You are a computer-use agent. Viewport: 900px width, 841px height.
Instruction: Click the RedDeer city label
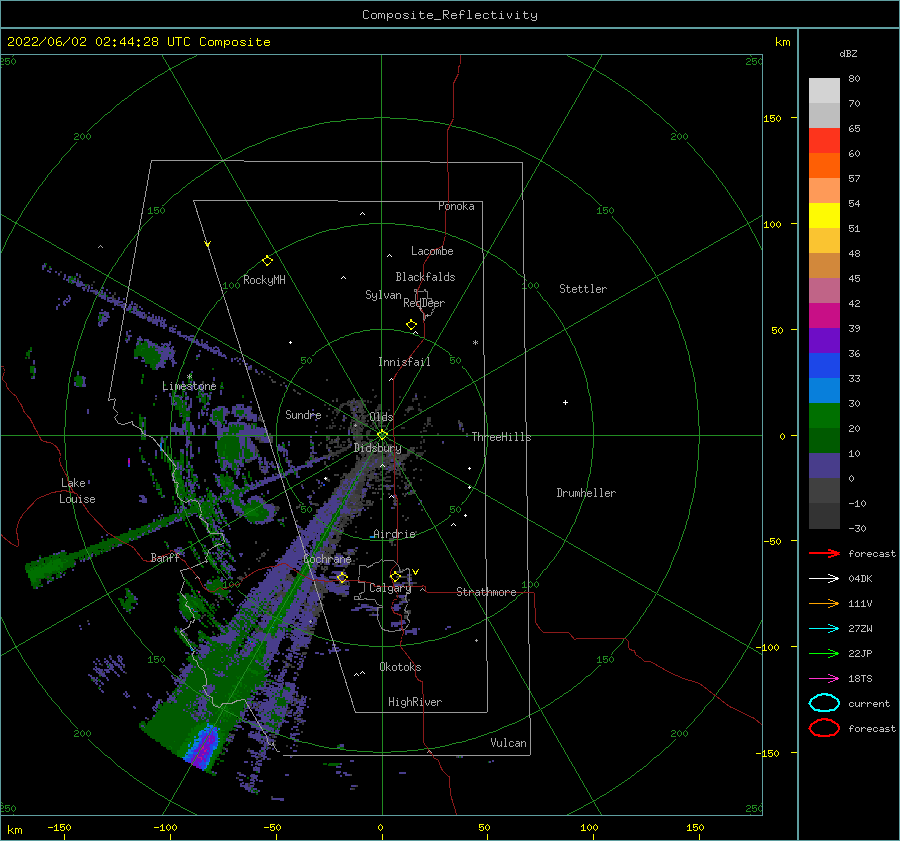424,303
